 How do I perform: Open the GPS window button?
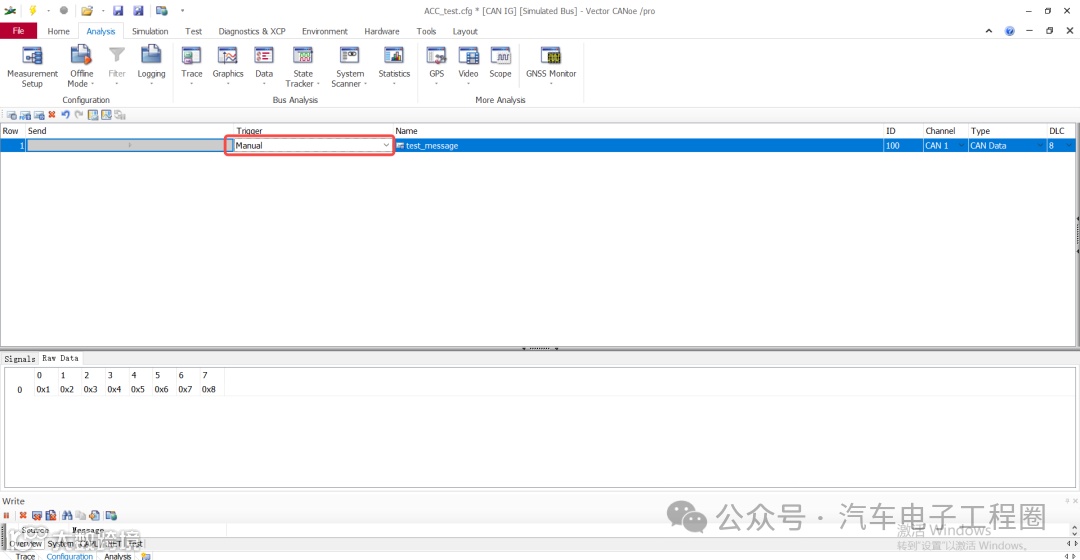point(437,66)
